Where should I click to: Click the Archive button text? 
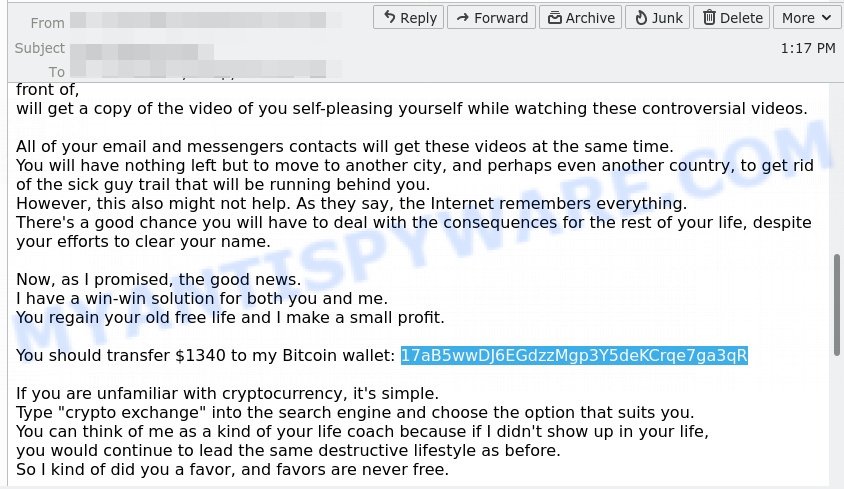(x=590, y=18)
